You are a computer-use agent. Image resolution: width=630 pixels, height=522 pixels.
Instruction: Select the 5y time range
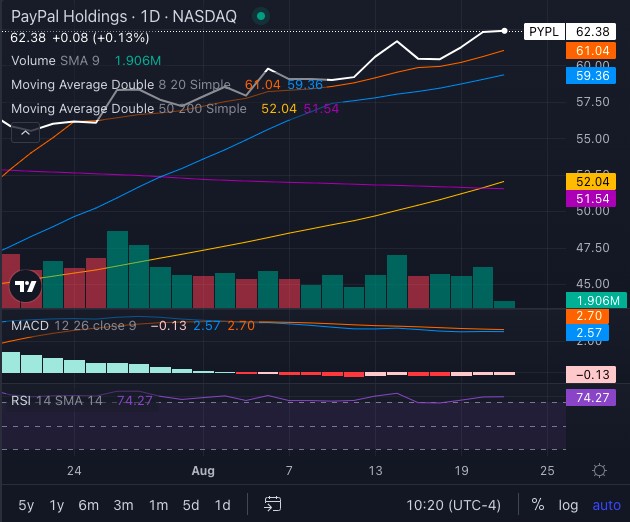click(26, 505)
